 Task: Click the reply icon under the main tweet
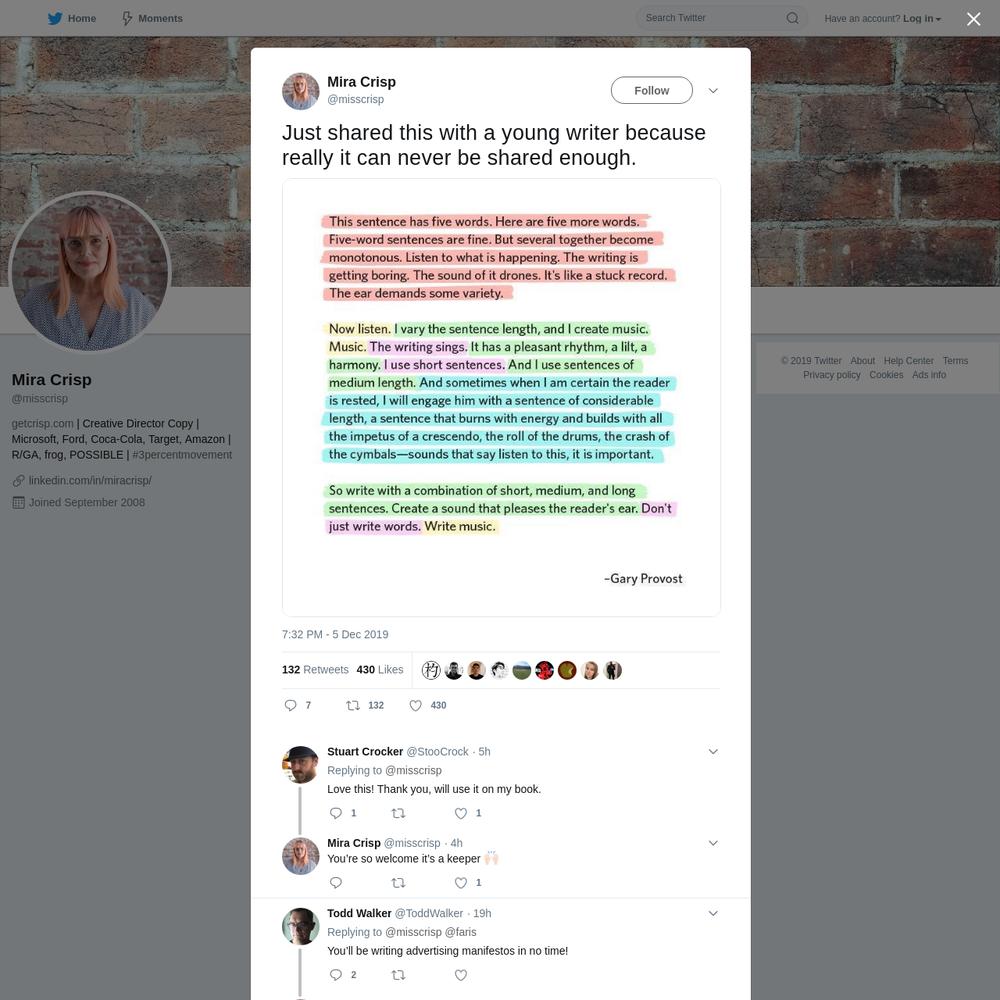[x=290, y=705]
